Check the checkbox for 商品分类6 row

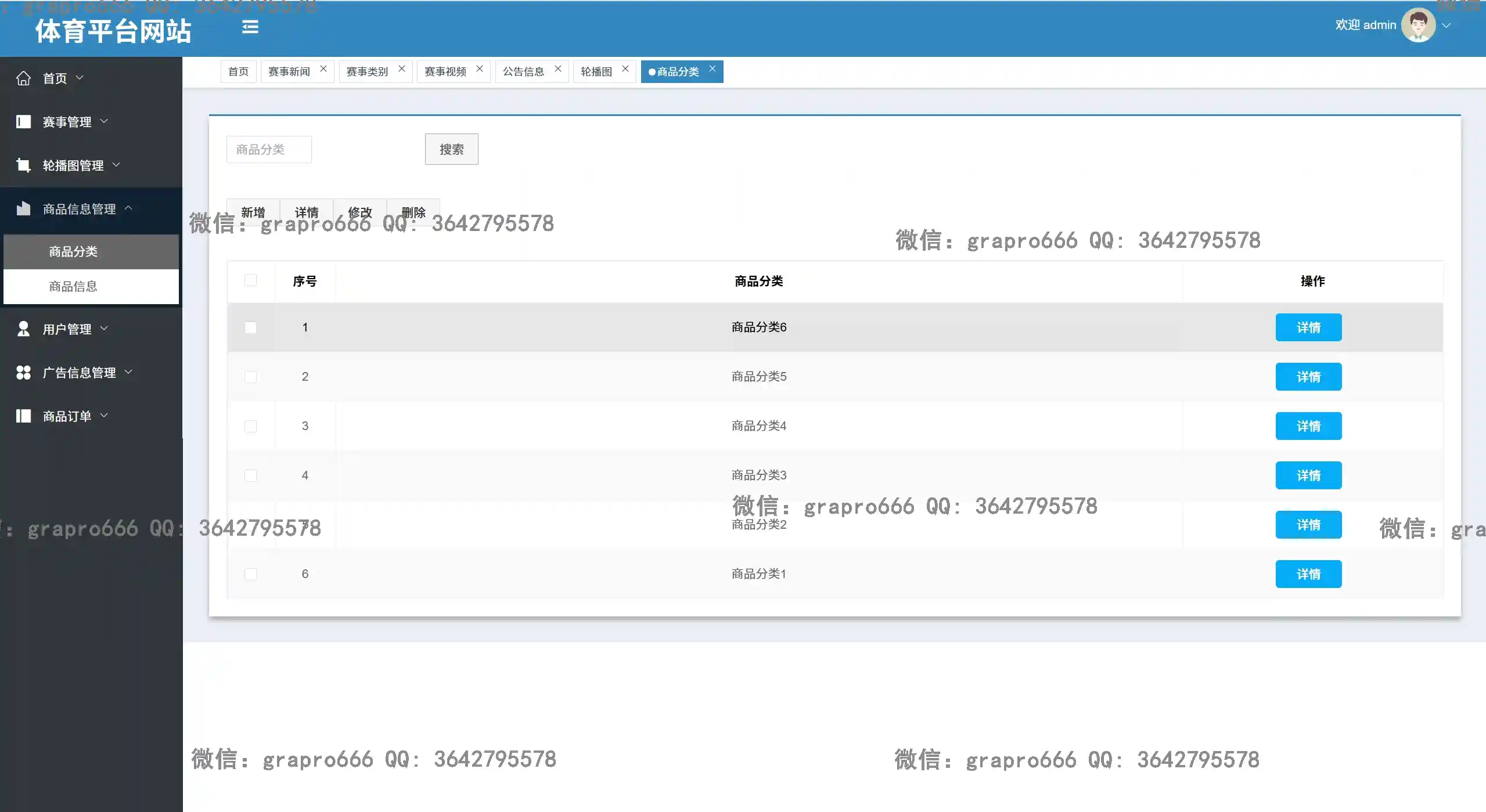tap(251, 327)
